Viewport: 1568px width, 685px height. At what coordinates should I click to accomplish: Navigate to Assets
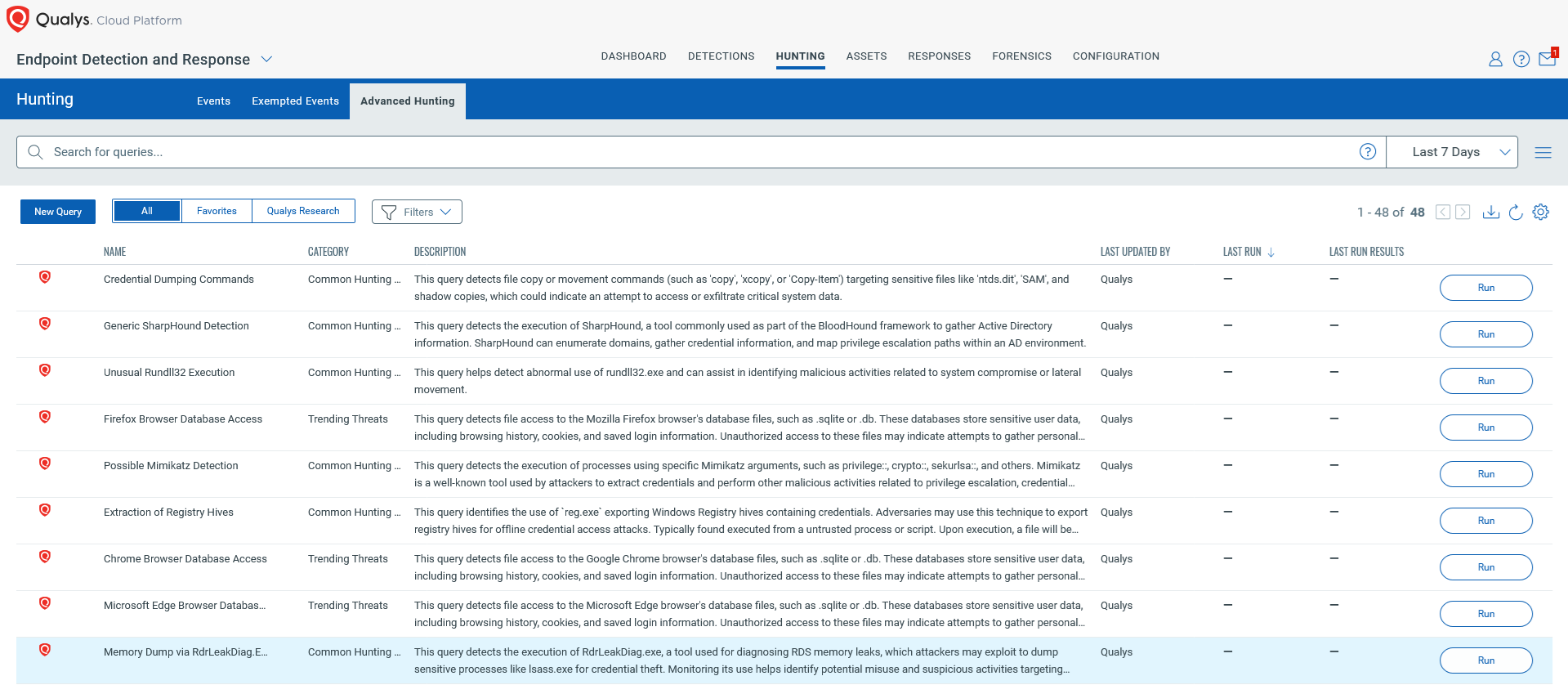point(866,56)
